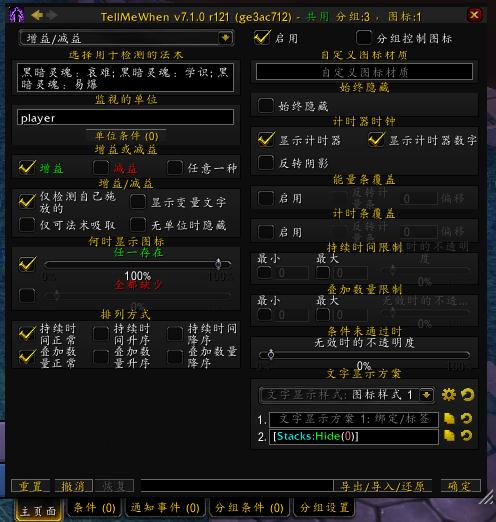This screenshot has height=522, width=496.
Task: Enable the 反转阴影 checkbox
Action: pyautogui.click(x=266, y=163)
